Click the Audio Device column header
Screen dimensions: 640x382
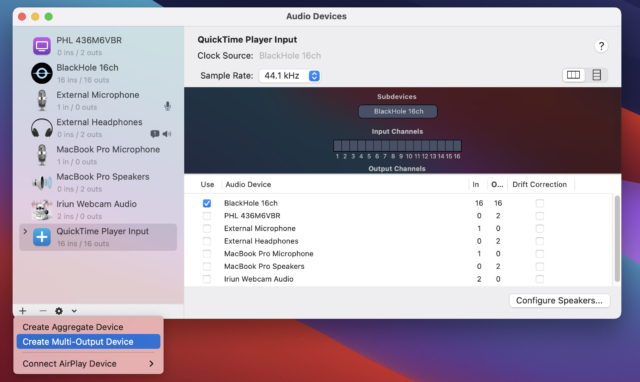(248, 184)
